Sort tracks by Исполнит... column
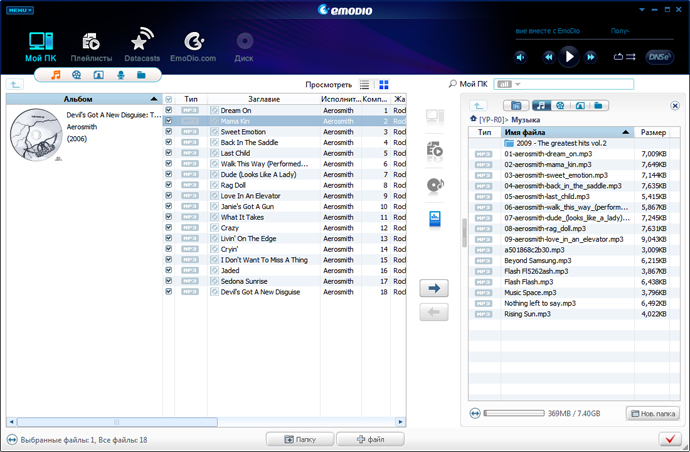The image size is (690, 452). (341, 99)
